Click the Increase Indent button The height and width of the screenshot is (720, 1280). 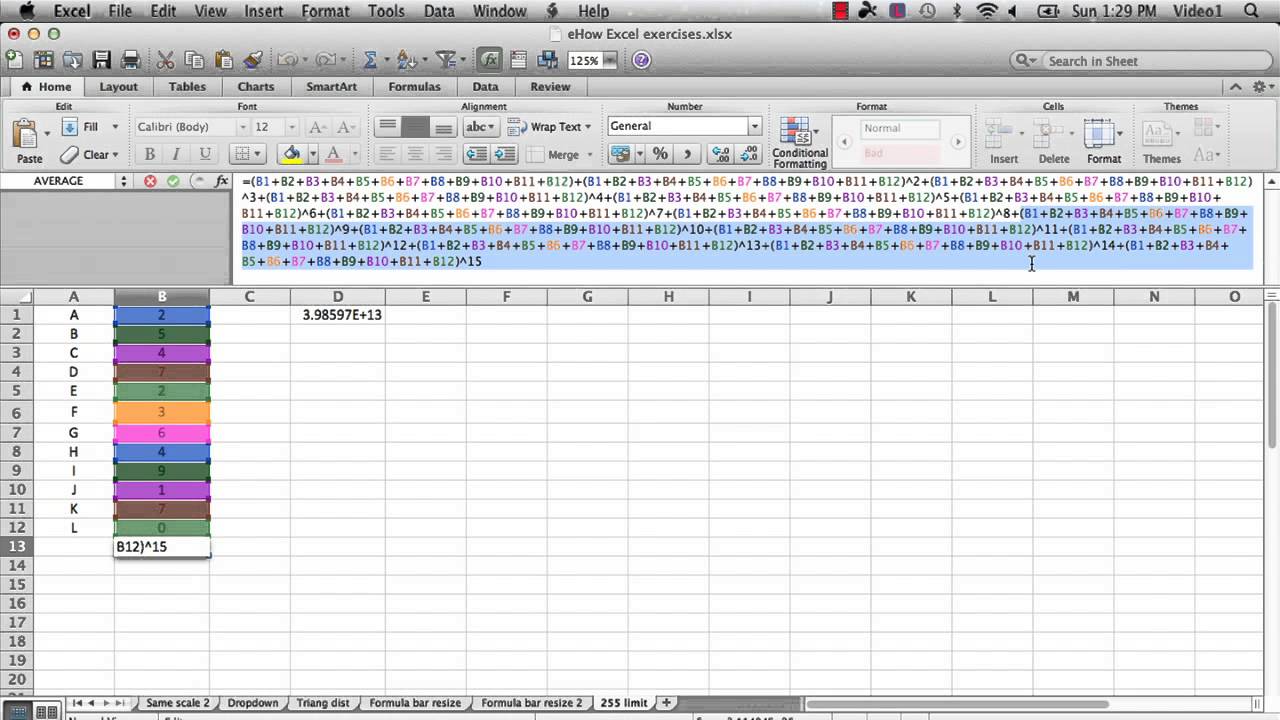tap(505, 154)
